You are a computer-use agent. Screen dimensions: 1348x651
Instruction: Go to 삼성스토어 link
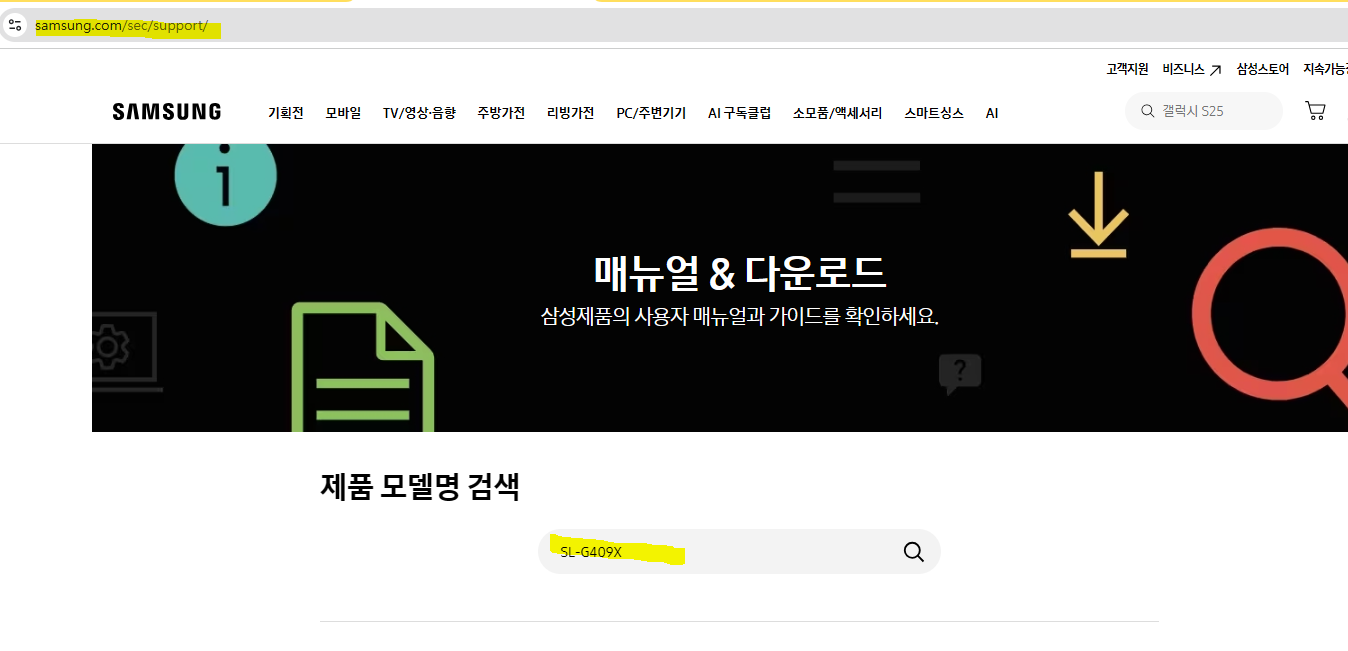[1263, 69]
